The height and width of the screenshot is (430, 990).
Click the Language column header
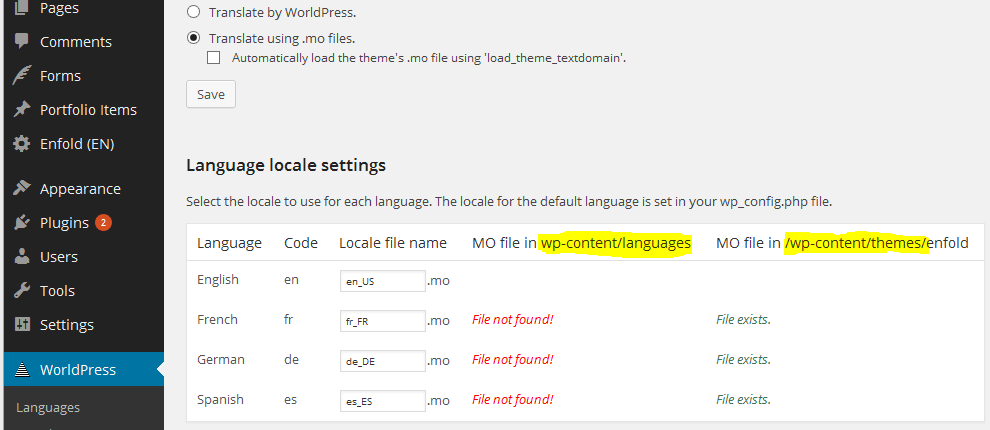coord(229,243)
